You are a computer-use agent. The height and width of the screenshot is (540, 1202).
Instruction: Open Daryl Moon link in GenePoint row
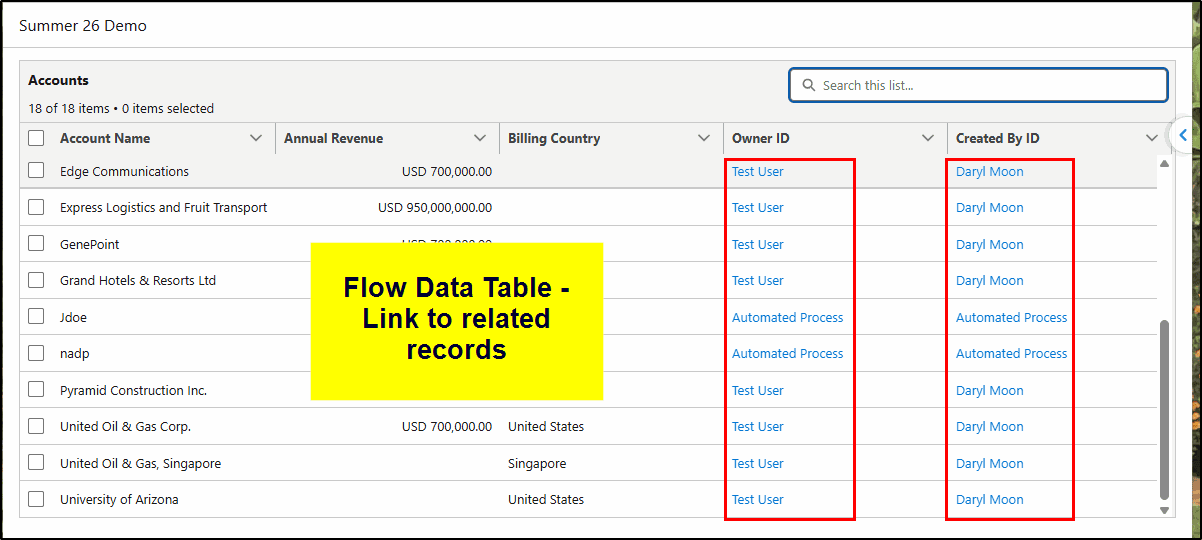point(989,244)
